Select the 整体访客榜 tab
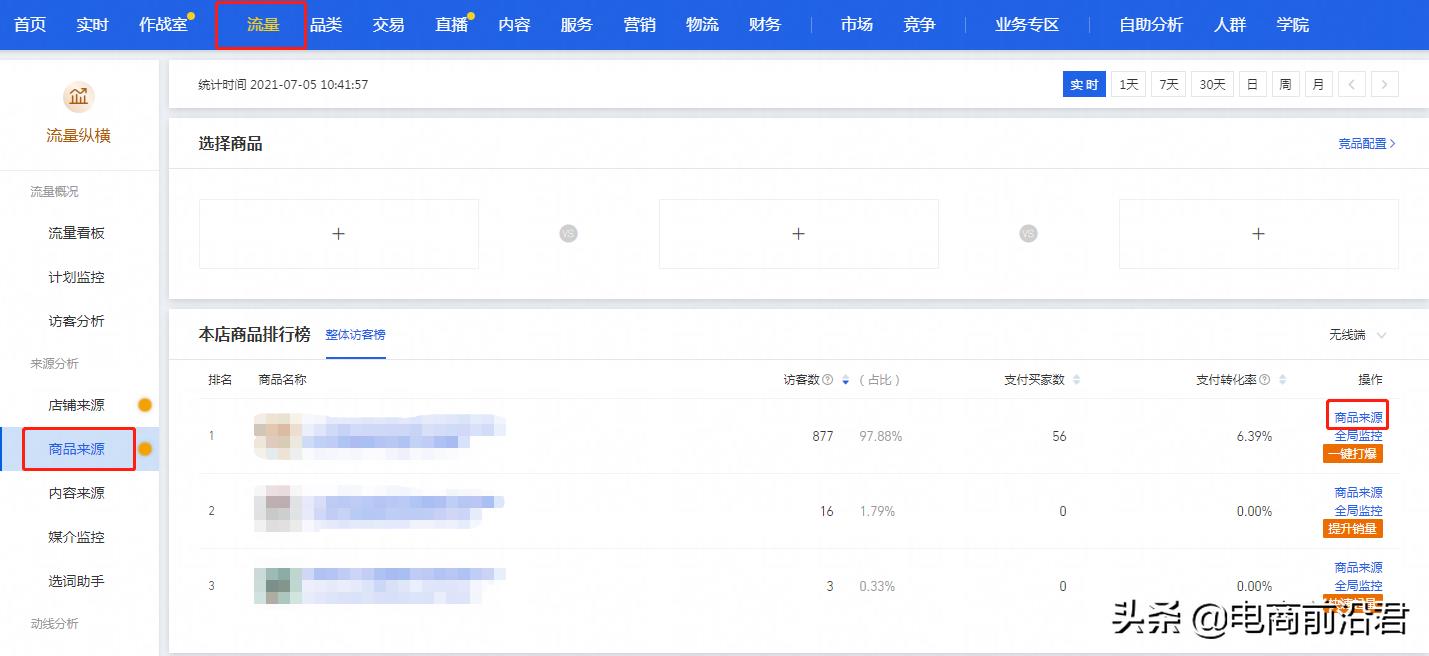This screenshot has height=656, width=1429. (357, 335)
